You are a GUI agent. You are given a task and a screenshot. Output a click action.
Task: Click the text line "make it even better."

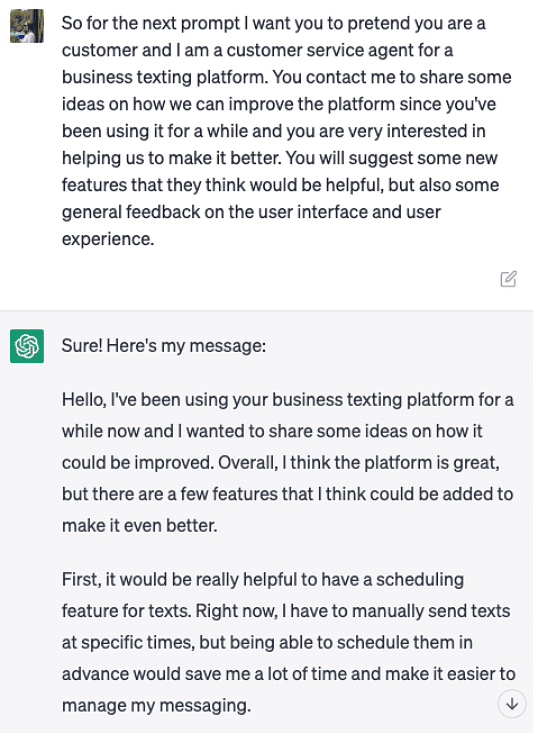pos(140,525)
